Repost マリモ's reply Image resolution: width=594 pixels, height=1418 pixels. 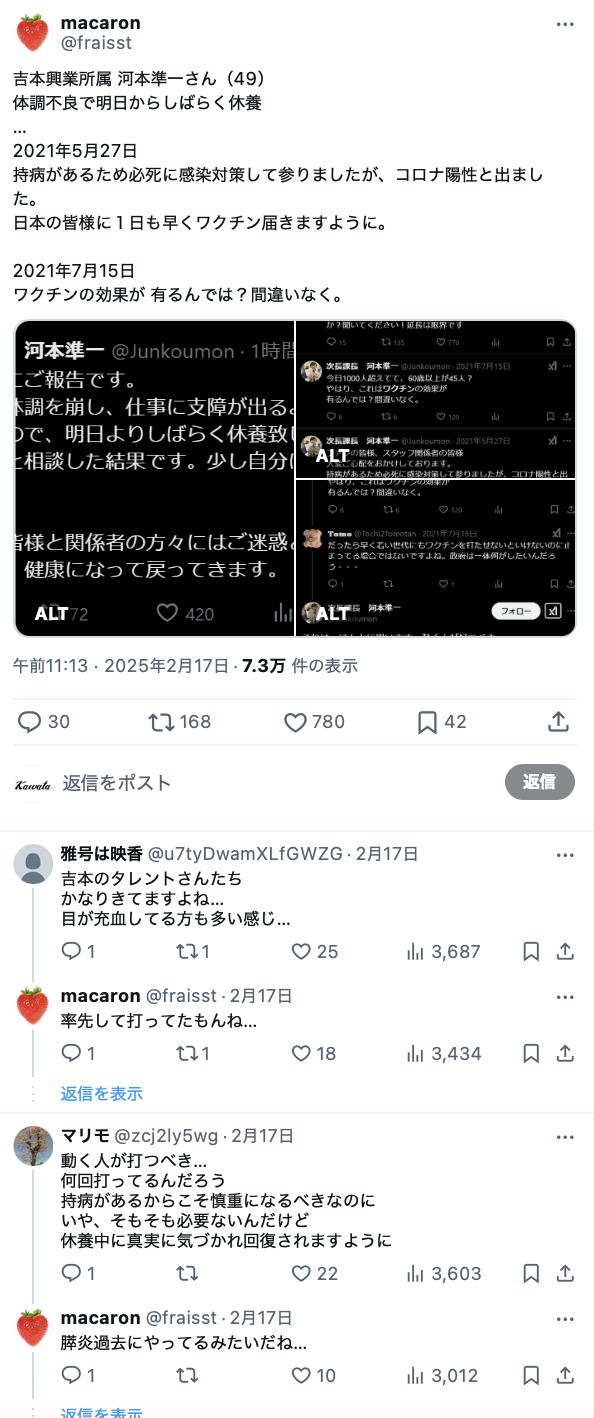(x=187, y=1273)
